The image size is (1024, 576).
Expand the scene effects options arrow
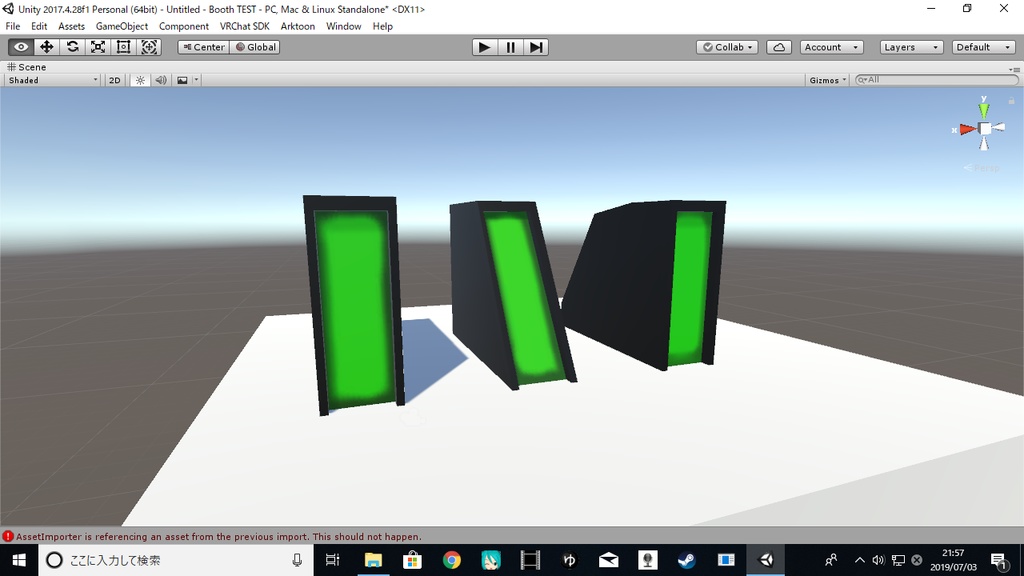[196, 80]
